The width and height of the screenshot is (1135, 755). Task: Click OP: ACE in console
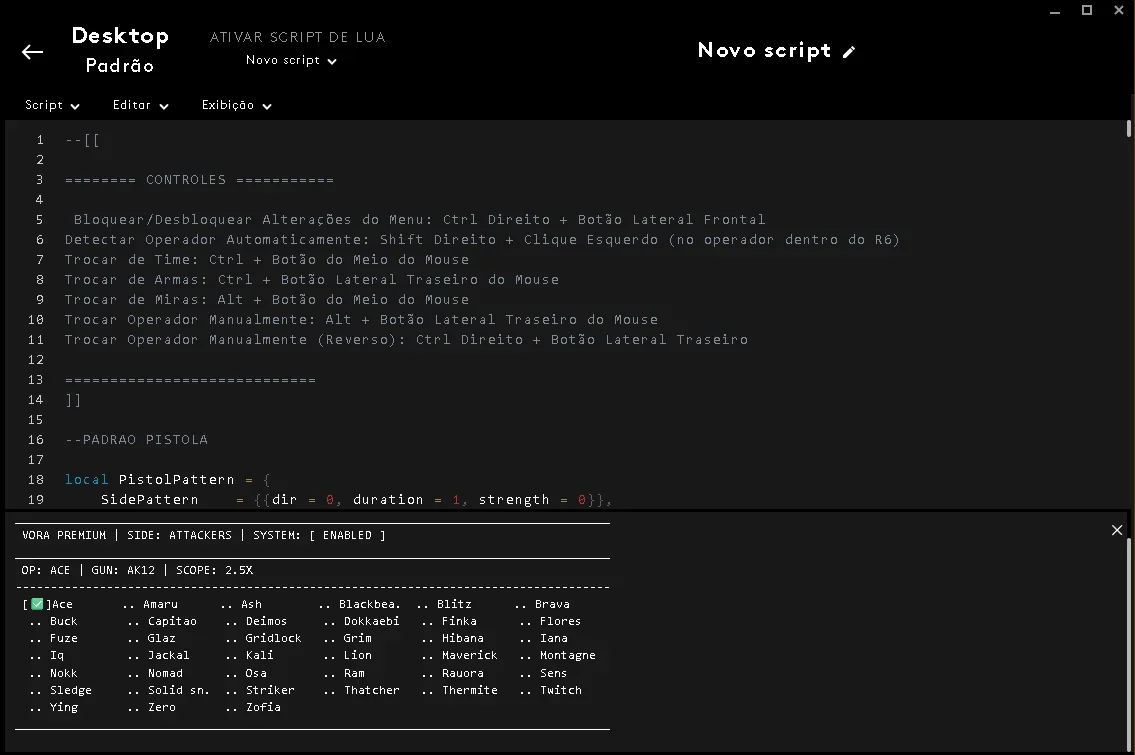point(46,570)
